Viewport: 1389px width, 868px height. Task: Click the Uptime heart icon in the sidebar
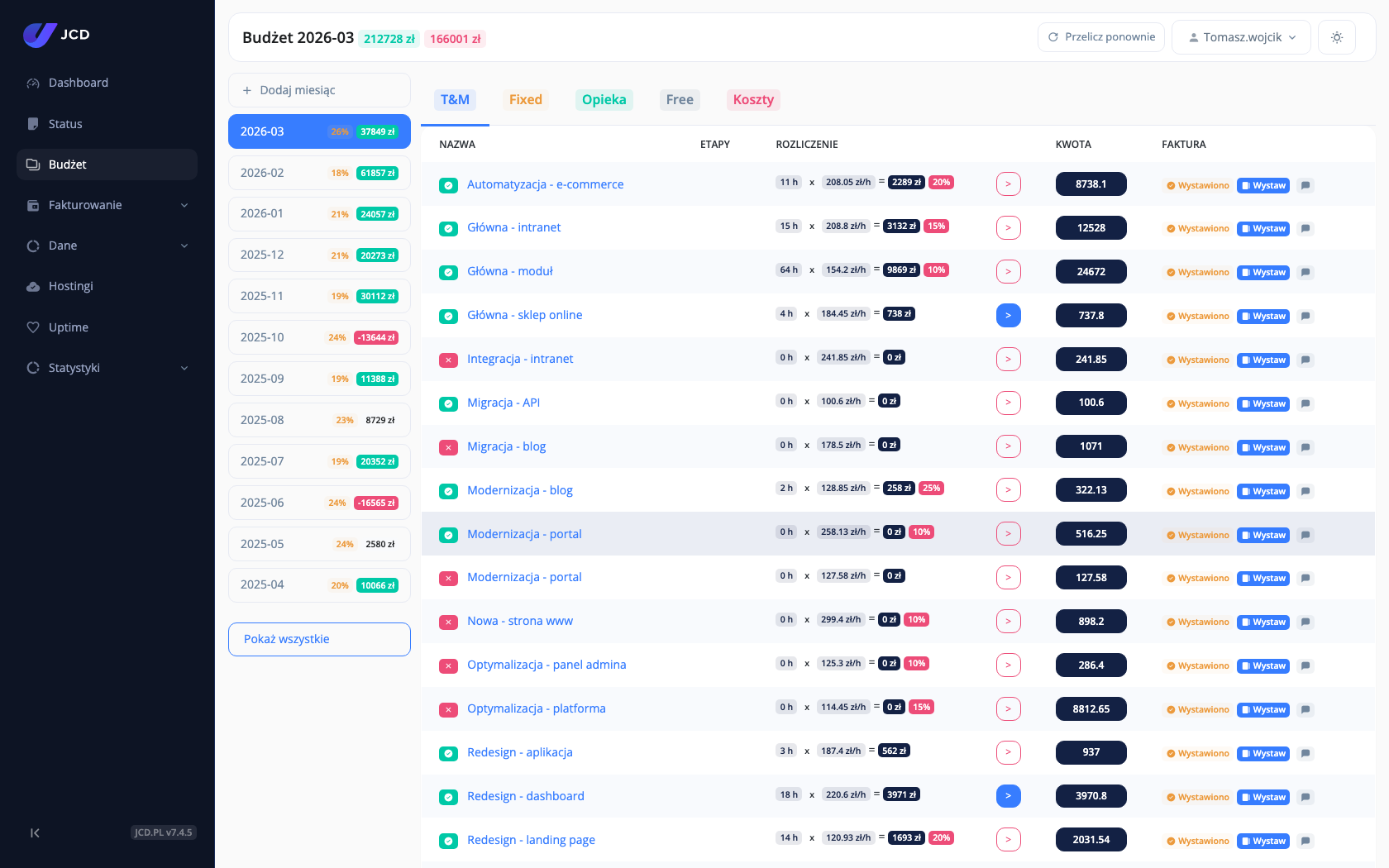(x=33, y=327)
